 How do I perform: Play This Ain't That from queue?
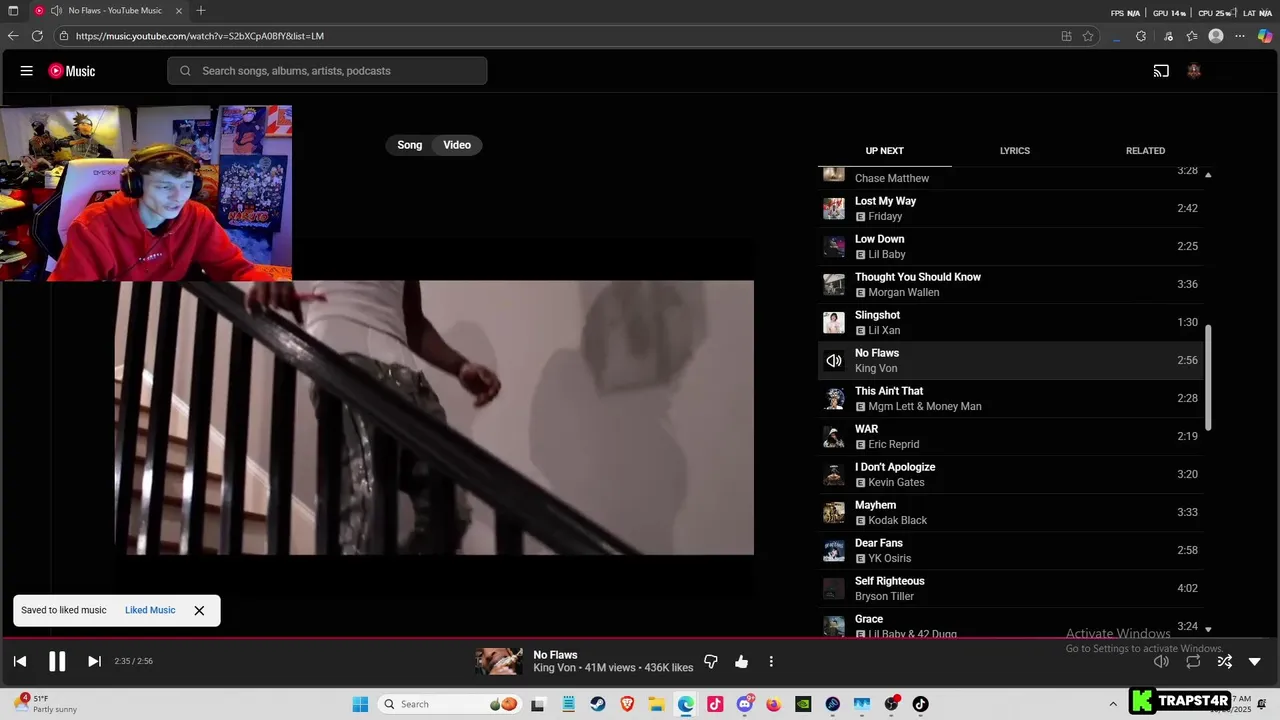(1010, 398)
